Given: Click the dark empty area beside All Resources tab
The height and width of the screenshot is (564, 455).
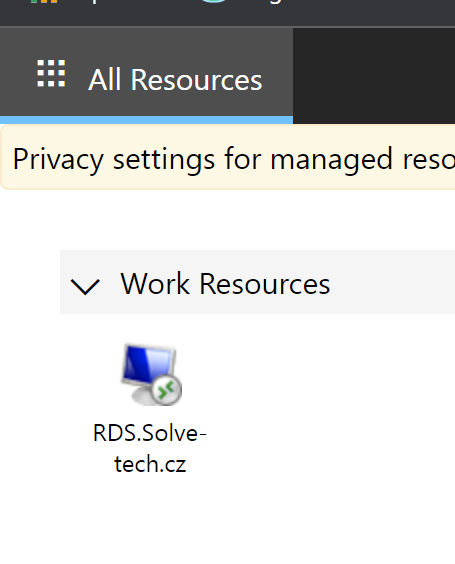Looking at the screenshot, I should [374, 76].
